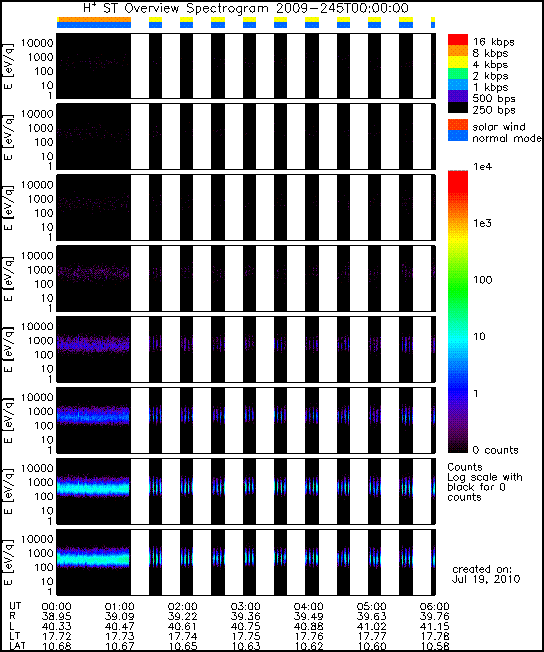Click the L value '40.75'
Image resolution: width=544 pixels, height=652 pixels.
(245, 626)
